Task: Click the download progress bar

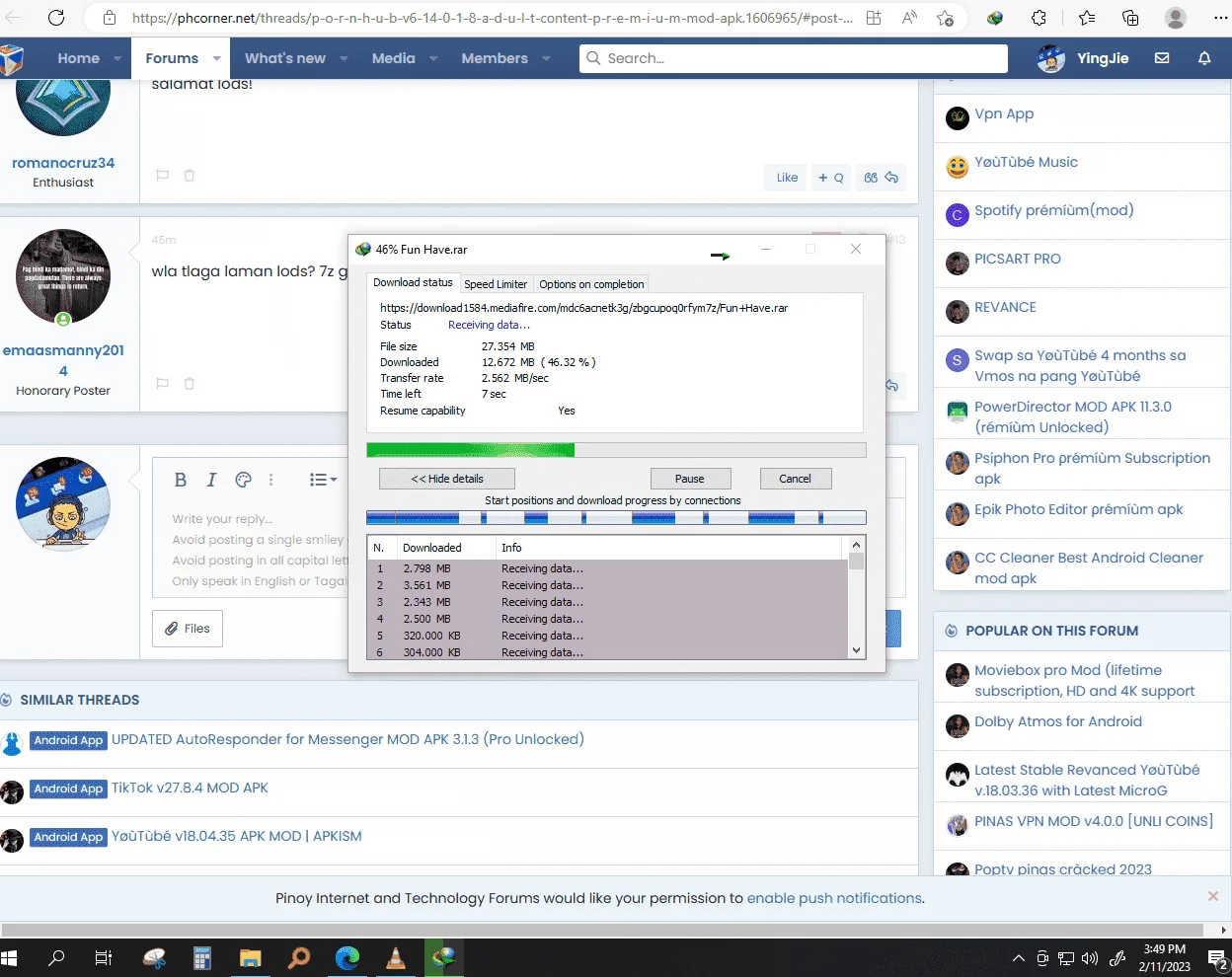Action: click(x=616, y=450)
